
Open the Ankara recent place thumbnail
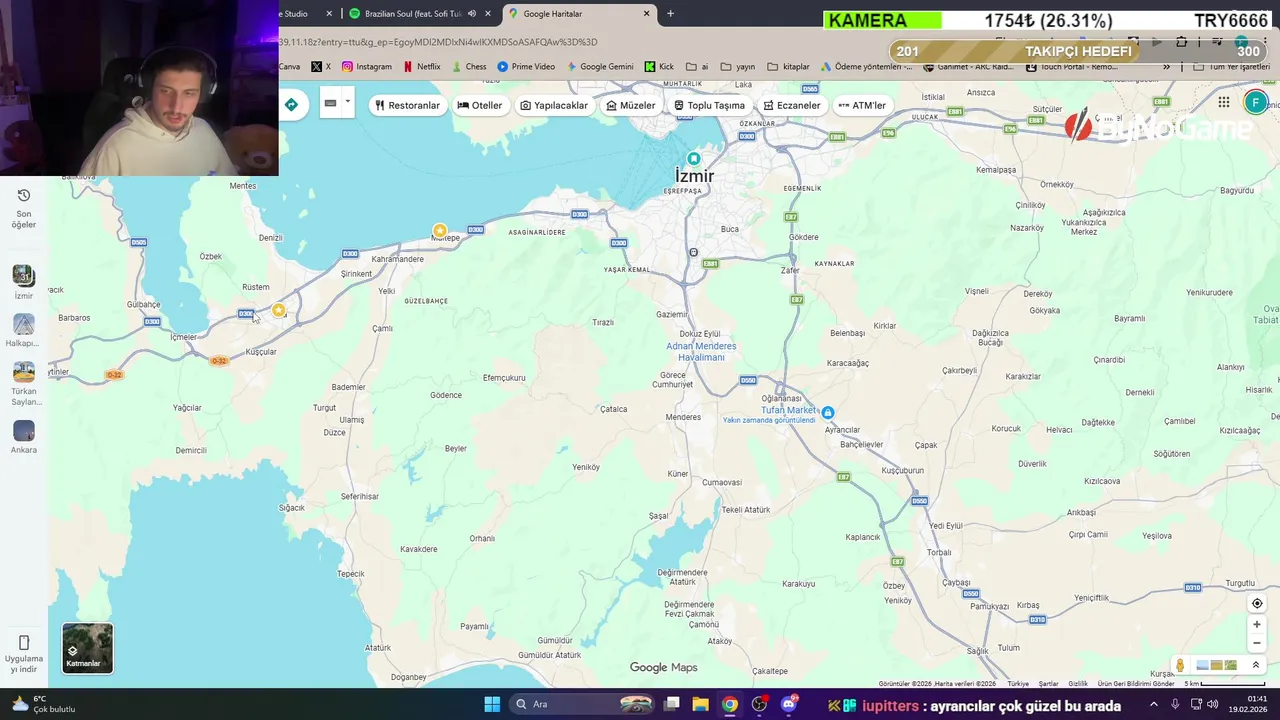[24, 431]
